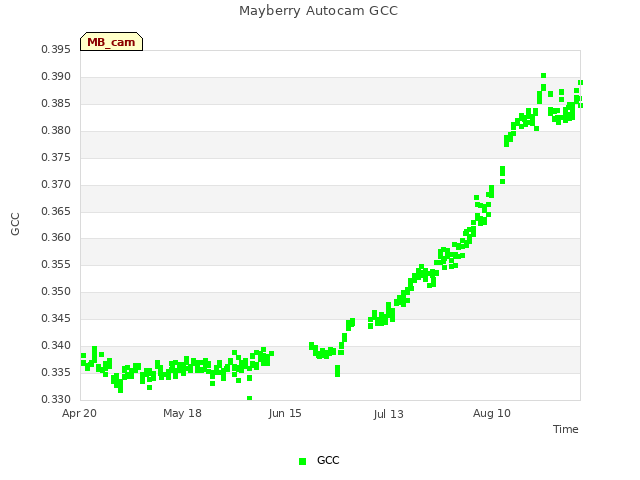Viewport: 640px width, 480px height.
Task: Click the y-axis value 0.350
Action: 56,291
